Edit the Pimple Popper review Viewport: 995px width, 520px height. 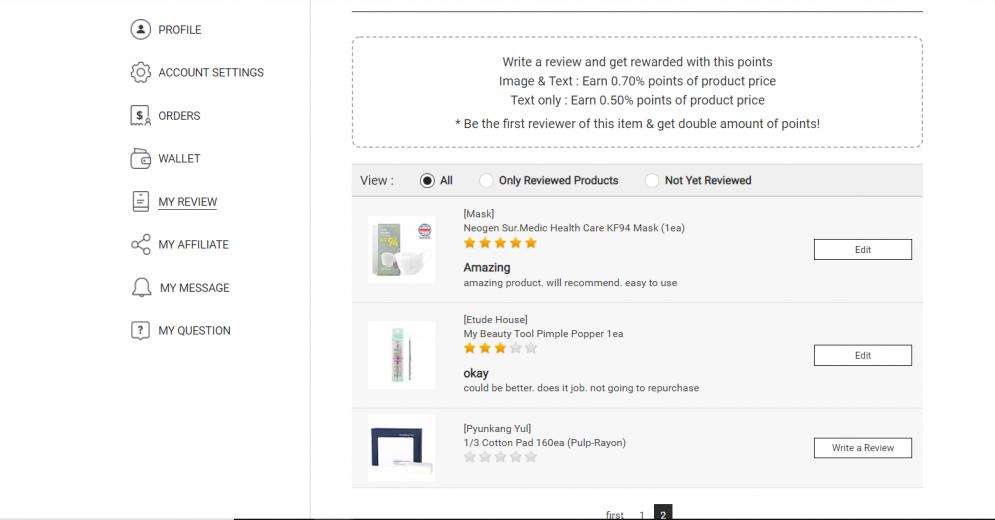(x=862, y=355)
